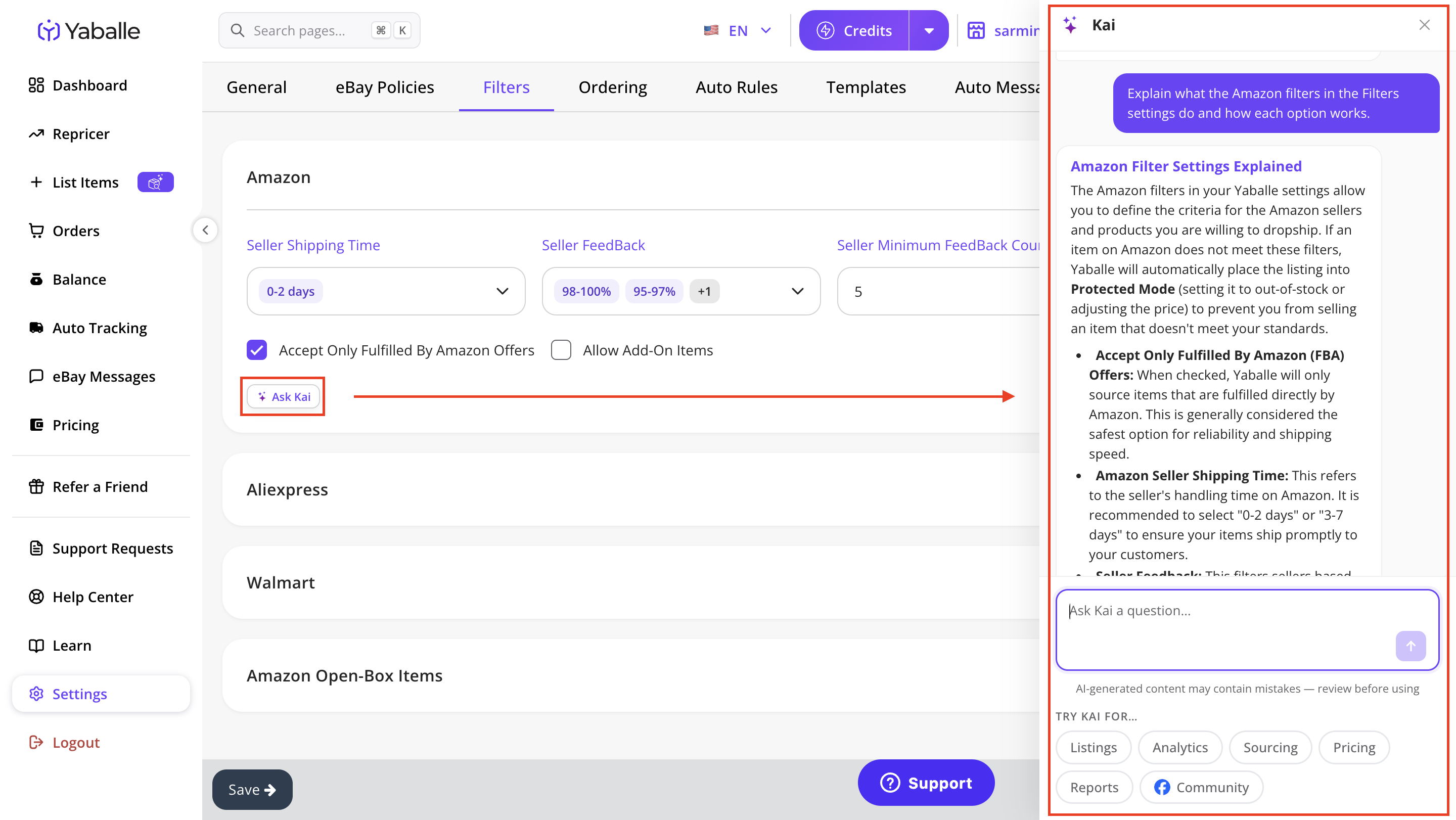Image resolution: width=1456 pixels, height=820 pixels.
Task: Open Seller Shipping Time dropdown
Action: 386,291
